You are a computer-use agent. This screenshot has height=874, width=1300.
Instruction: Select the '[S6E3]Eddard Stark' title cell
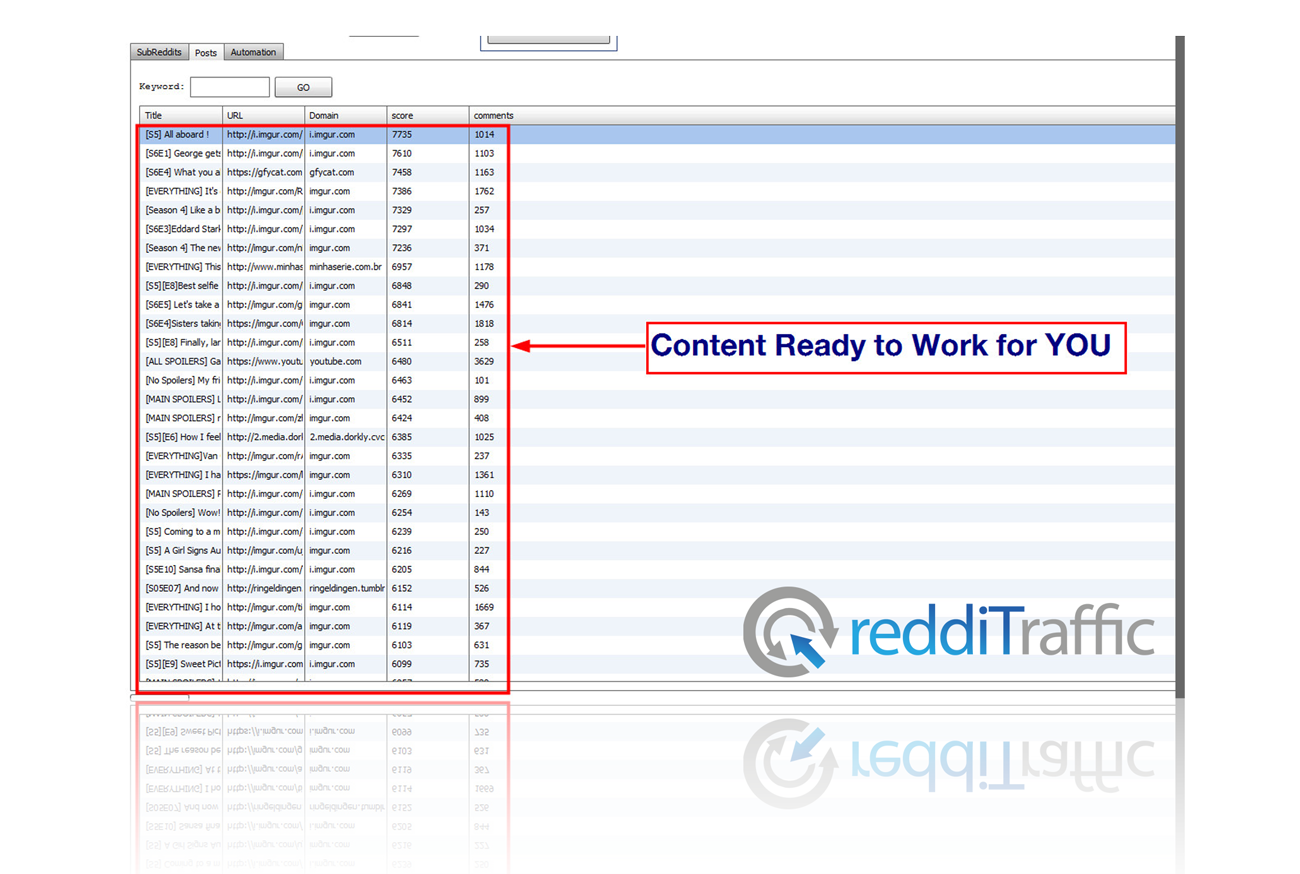pos(181,229)
